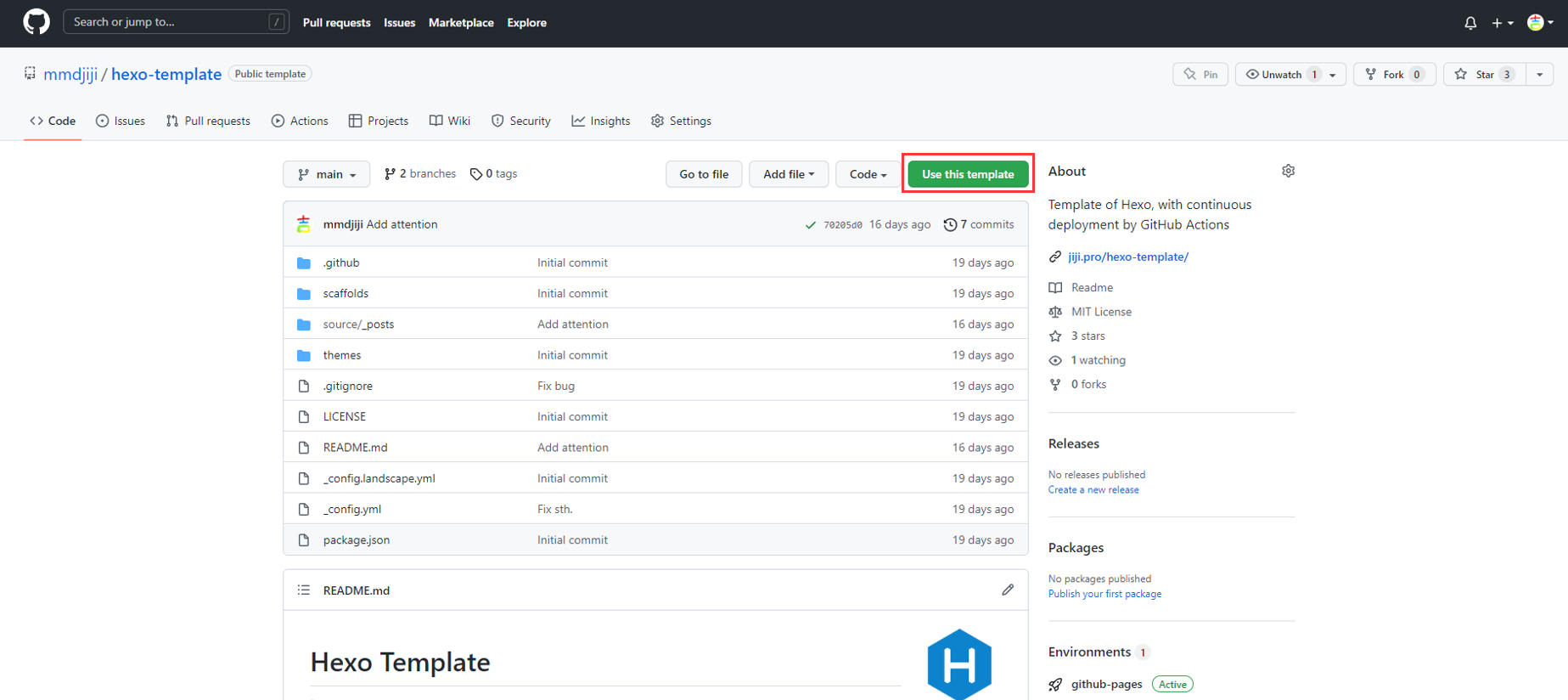Switch to the repository Issues tab
The image size is (1568, 700).
pos(121,121)
